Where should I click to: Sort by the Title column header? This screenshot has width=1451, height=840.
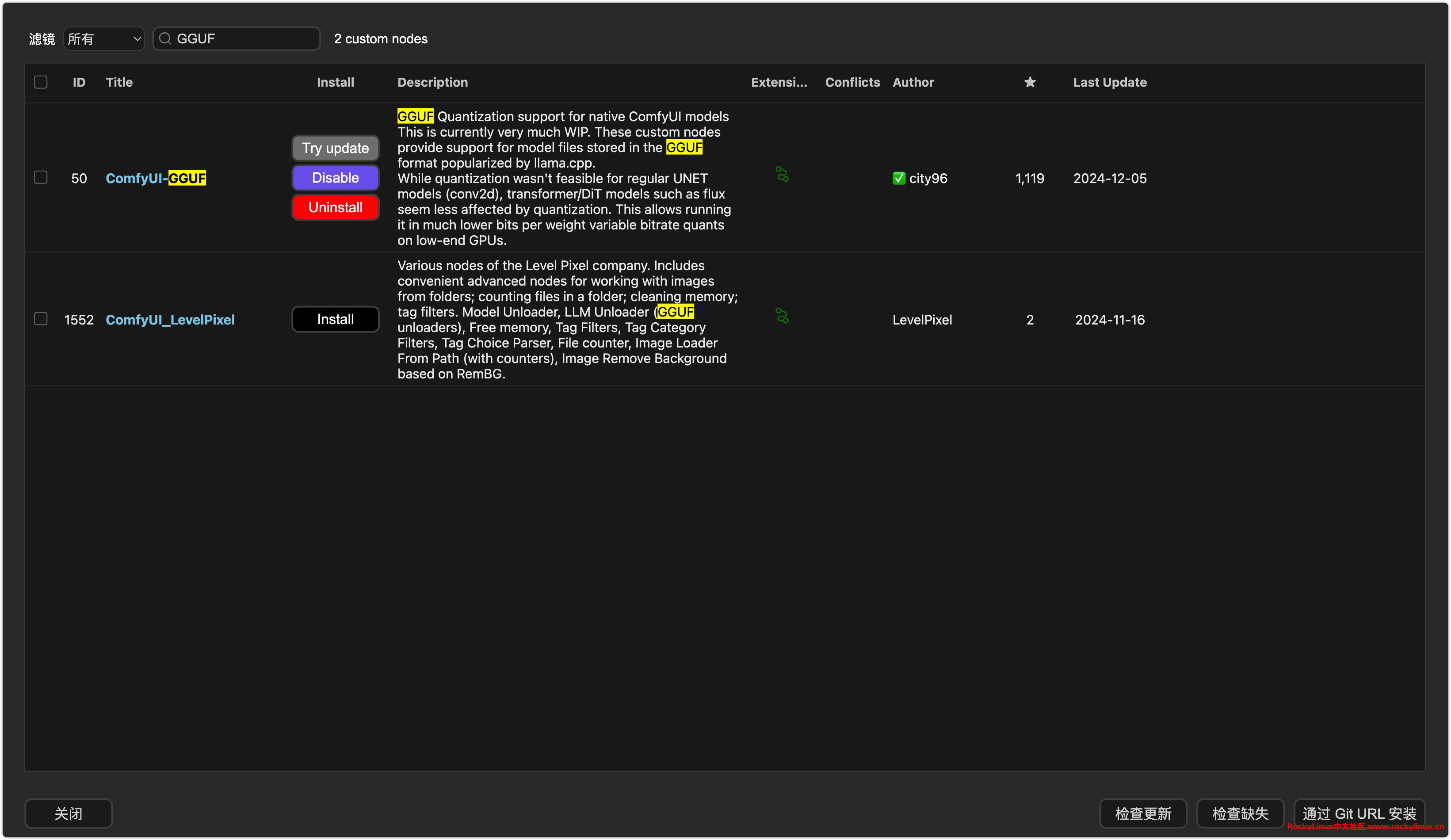tap(119, 82)
